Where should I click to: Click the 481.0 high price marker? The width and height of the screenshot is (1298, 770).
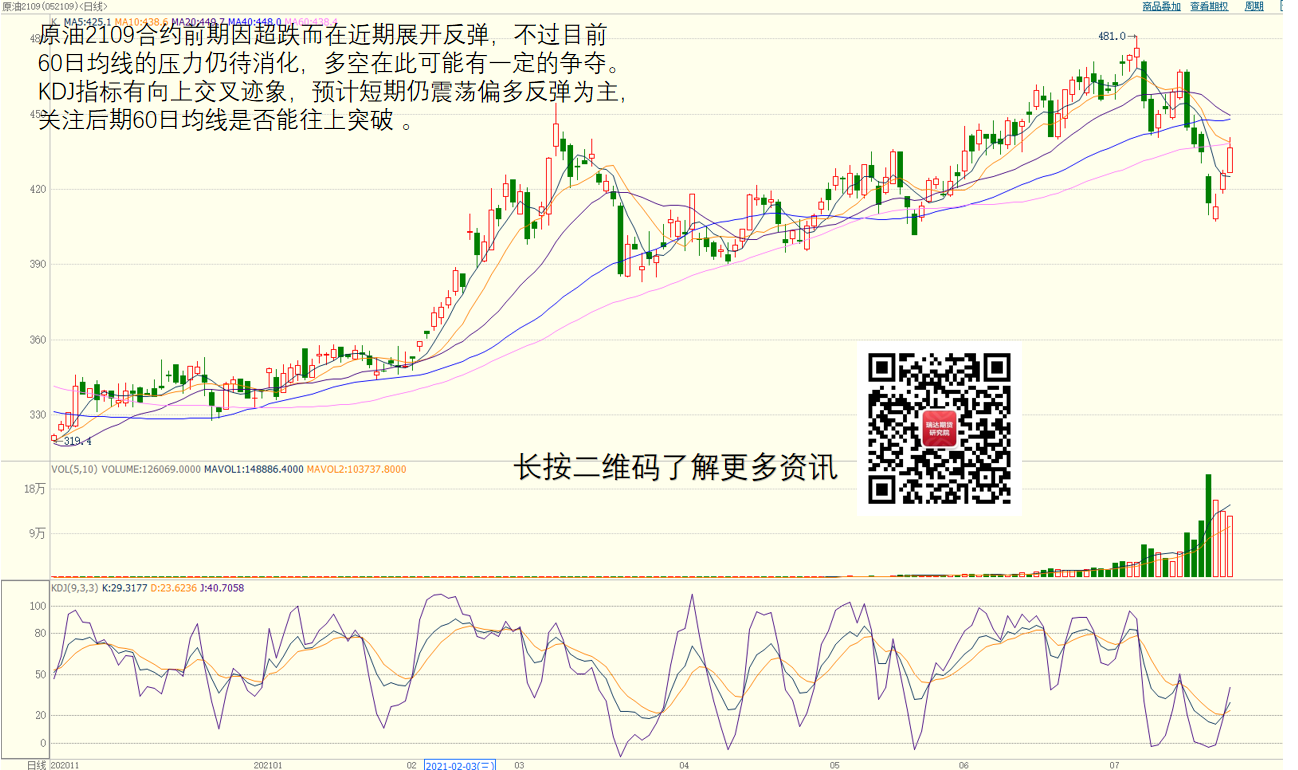[x=1111, y=36]
